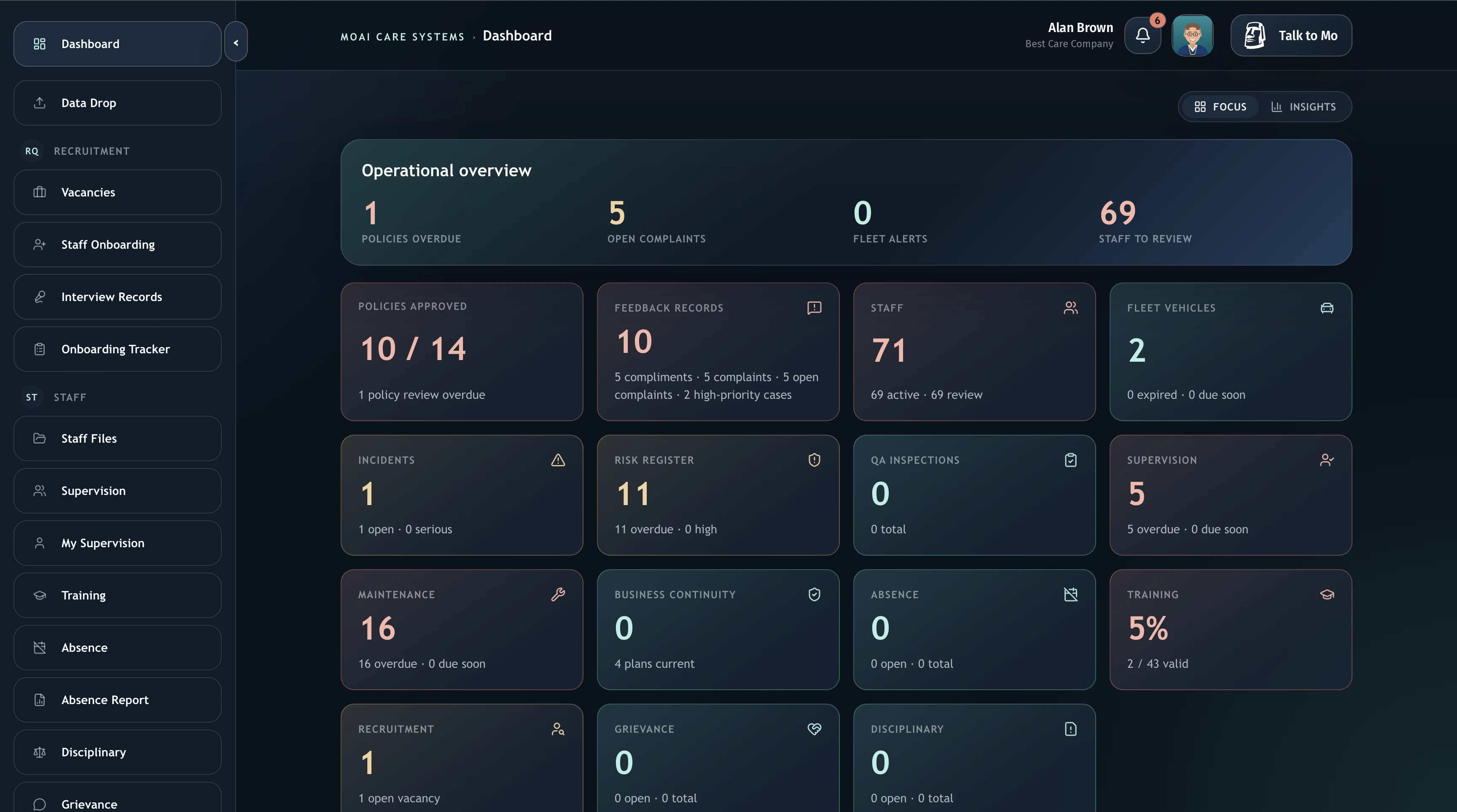
Task: Select the Focus view tab
Action: coord(1220,107)
